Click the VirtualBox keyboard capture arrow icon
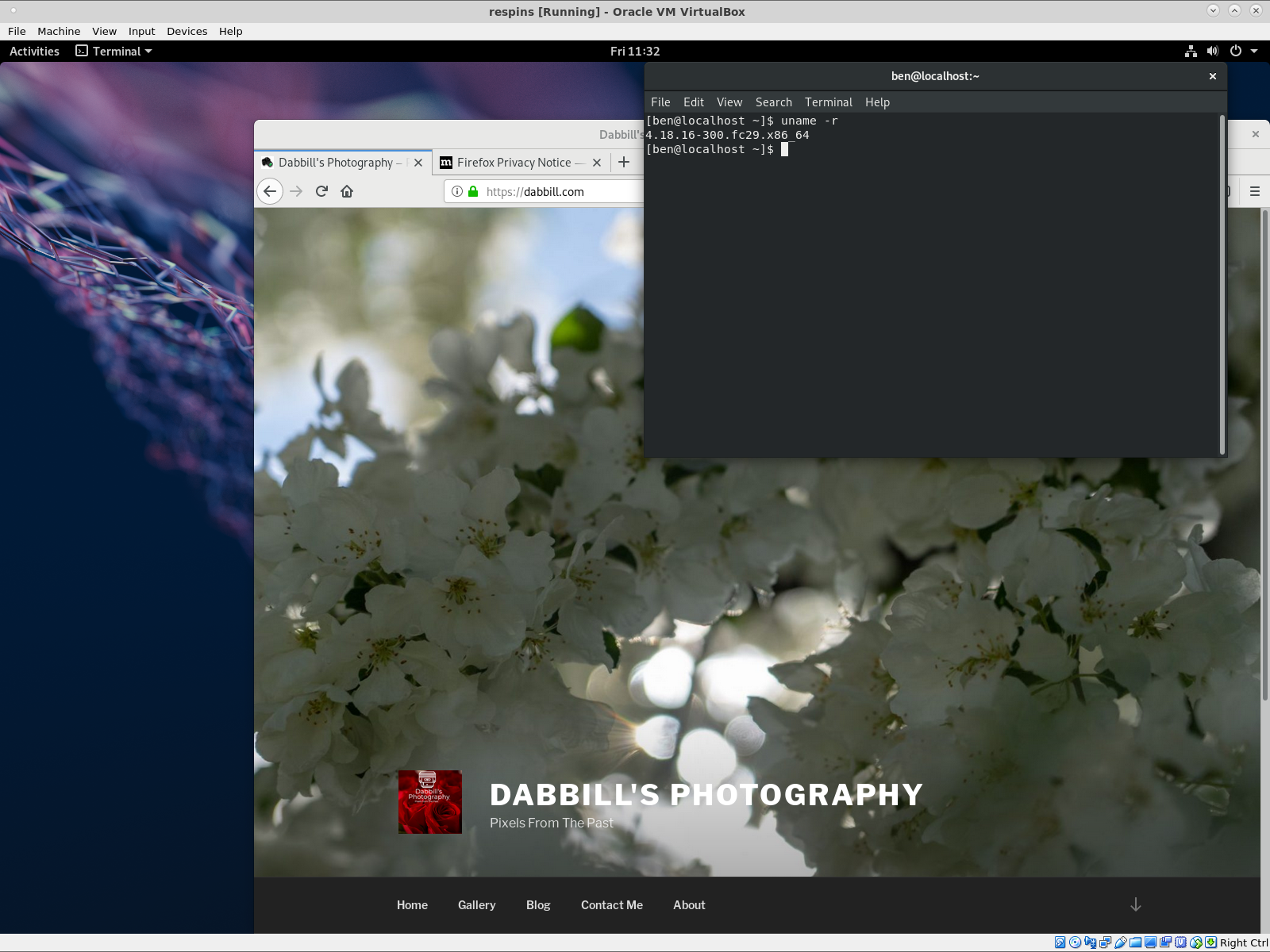The image size is (1270, 952). pos(1210,942)
